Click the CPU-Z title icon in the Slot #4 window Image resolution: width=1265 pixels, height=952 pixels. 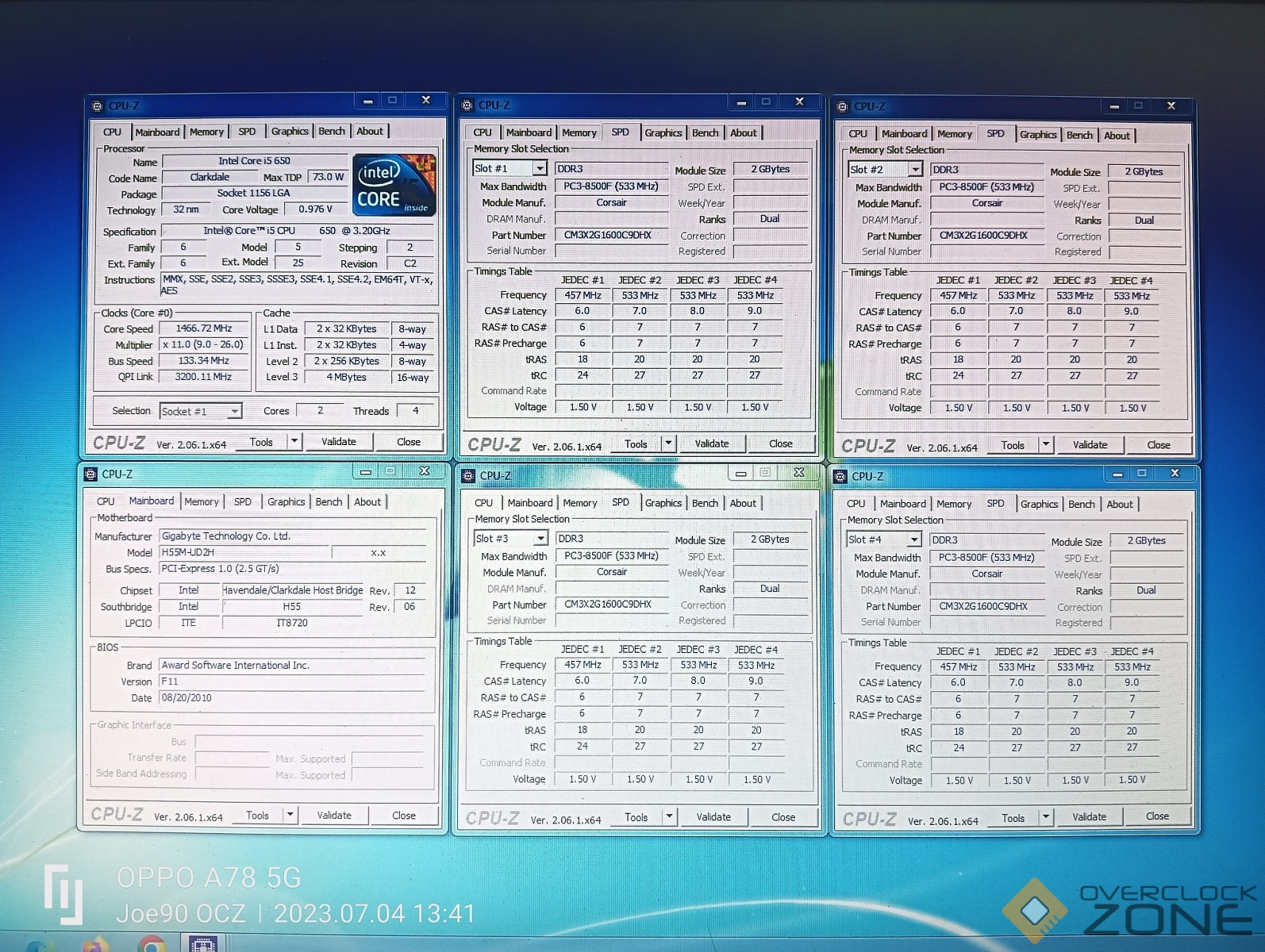(841, 476)
